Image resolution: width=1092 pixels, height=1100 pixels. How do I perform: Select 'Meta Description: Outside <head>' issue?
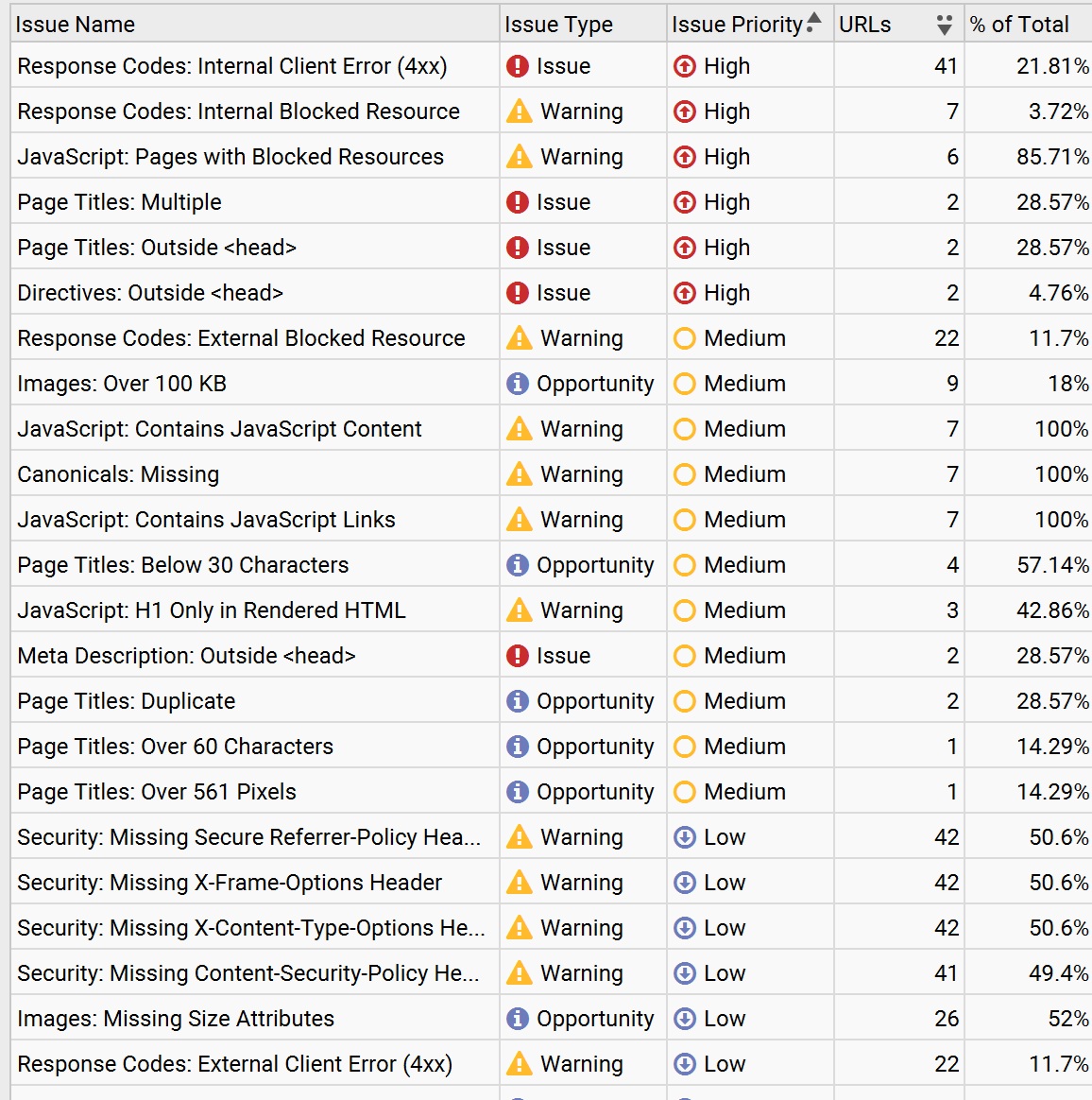point(186,655)
